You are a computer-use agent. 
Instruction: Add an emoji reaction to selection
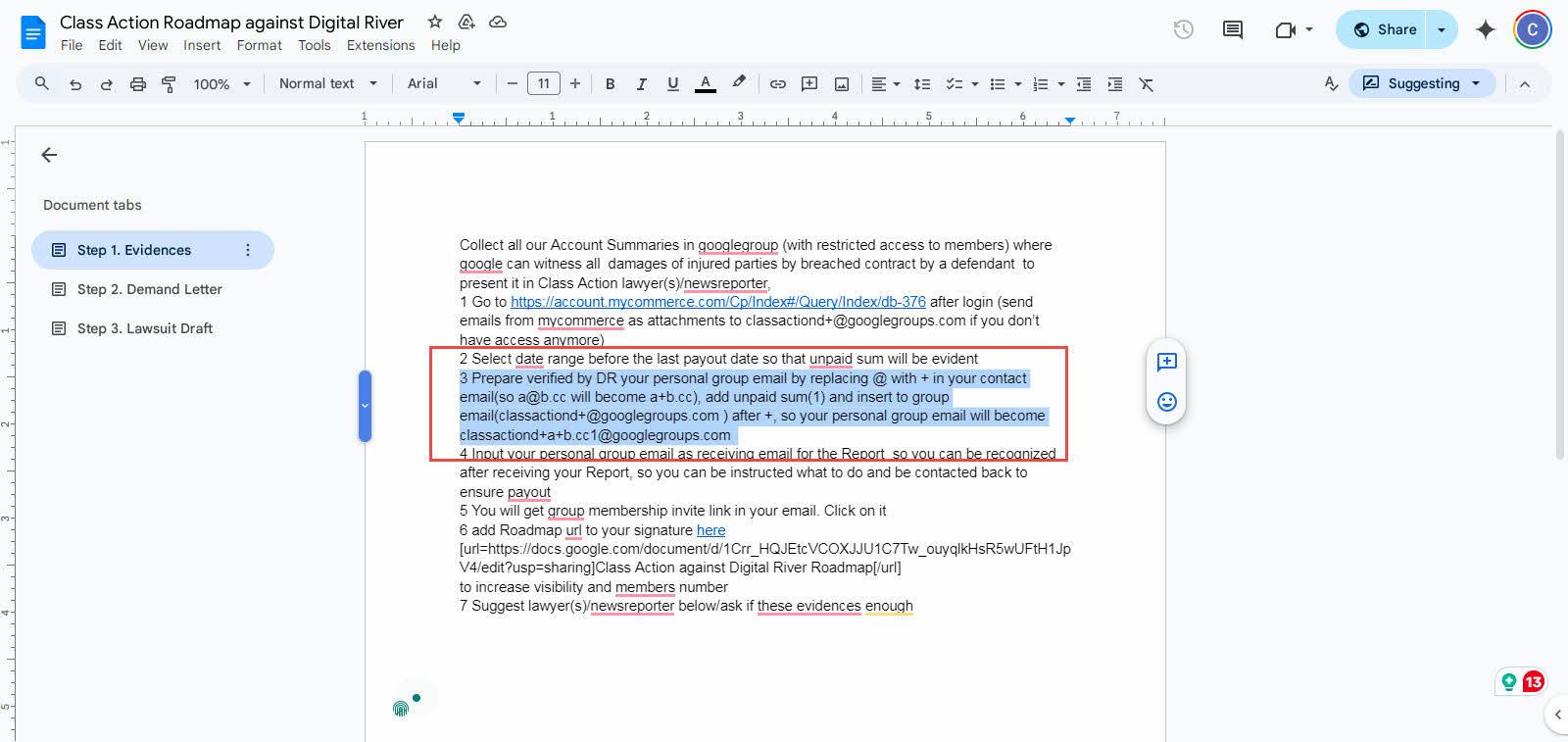click(x=1166, y=402)
